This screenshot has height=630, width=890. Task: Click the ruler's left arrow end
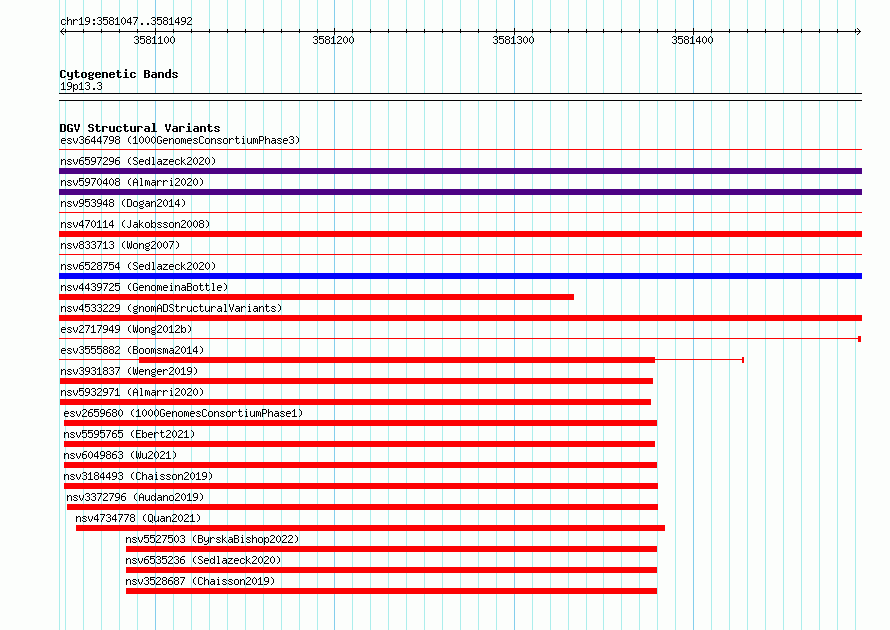tap(62, 31)
